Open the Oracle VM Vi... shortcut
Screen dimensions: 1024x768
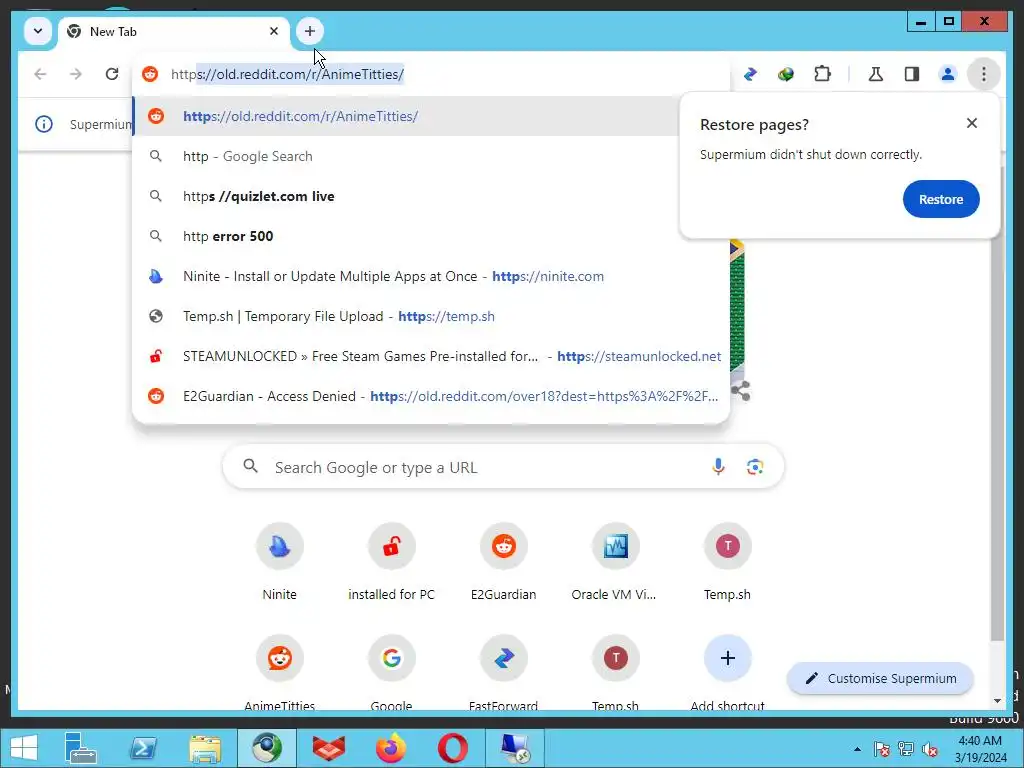(x=615, y=563)
